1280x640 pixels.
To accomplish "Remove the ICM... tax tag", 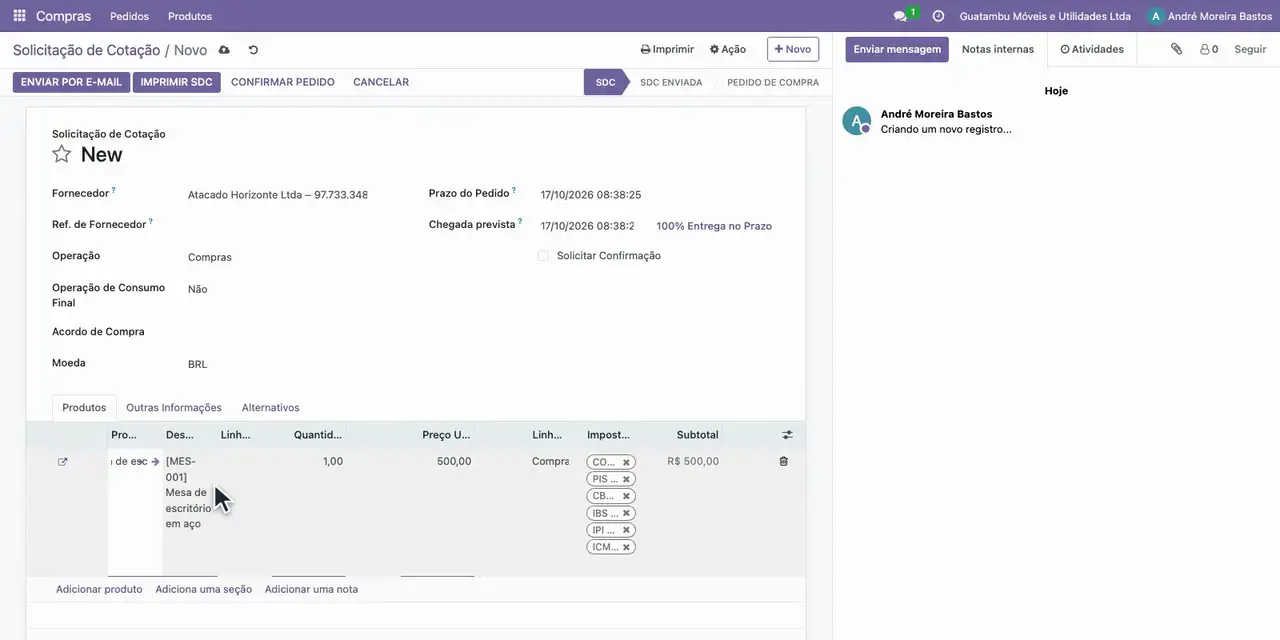I will (626, 547).
